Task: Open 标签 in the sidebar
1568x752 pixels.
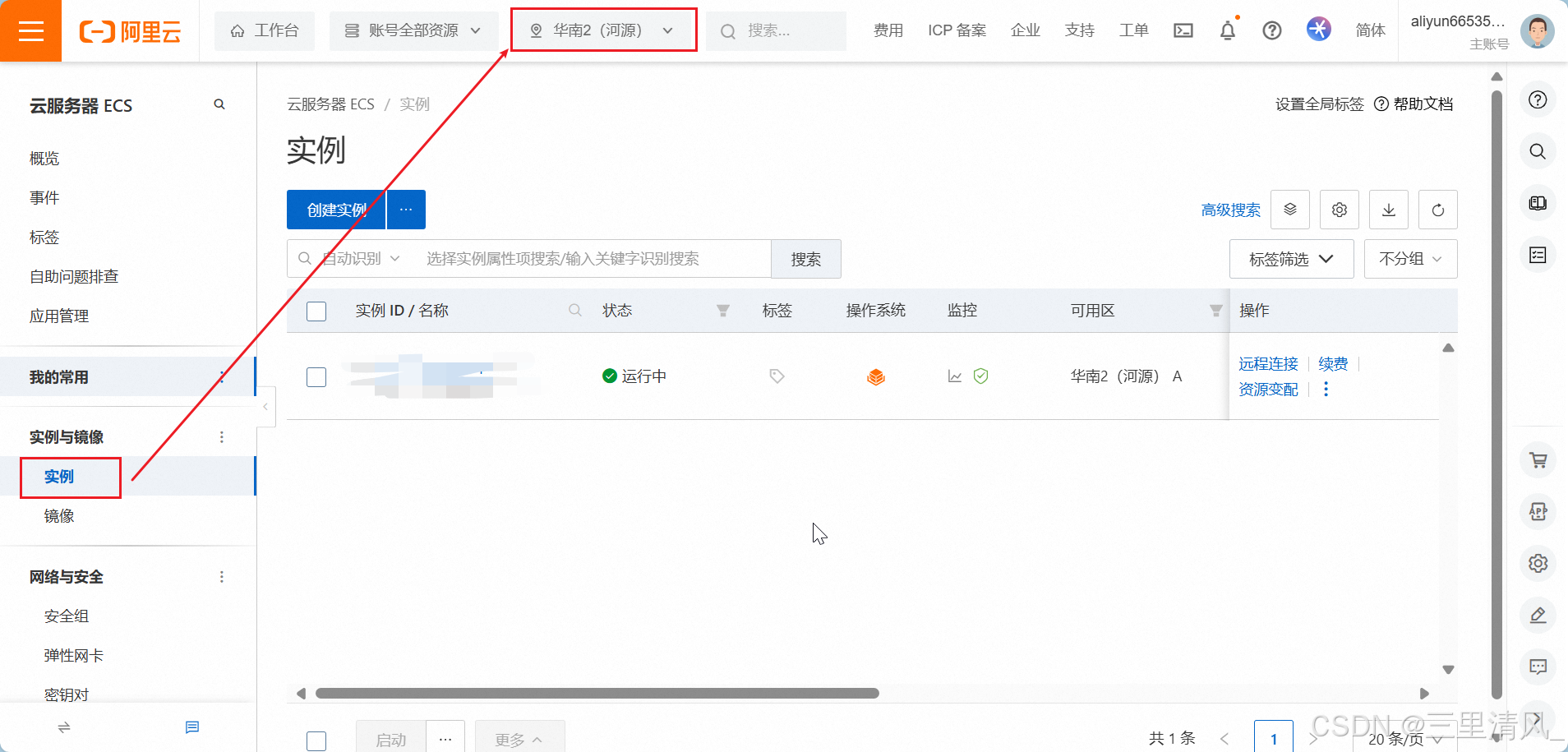Action: 44,238
